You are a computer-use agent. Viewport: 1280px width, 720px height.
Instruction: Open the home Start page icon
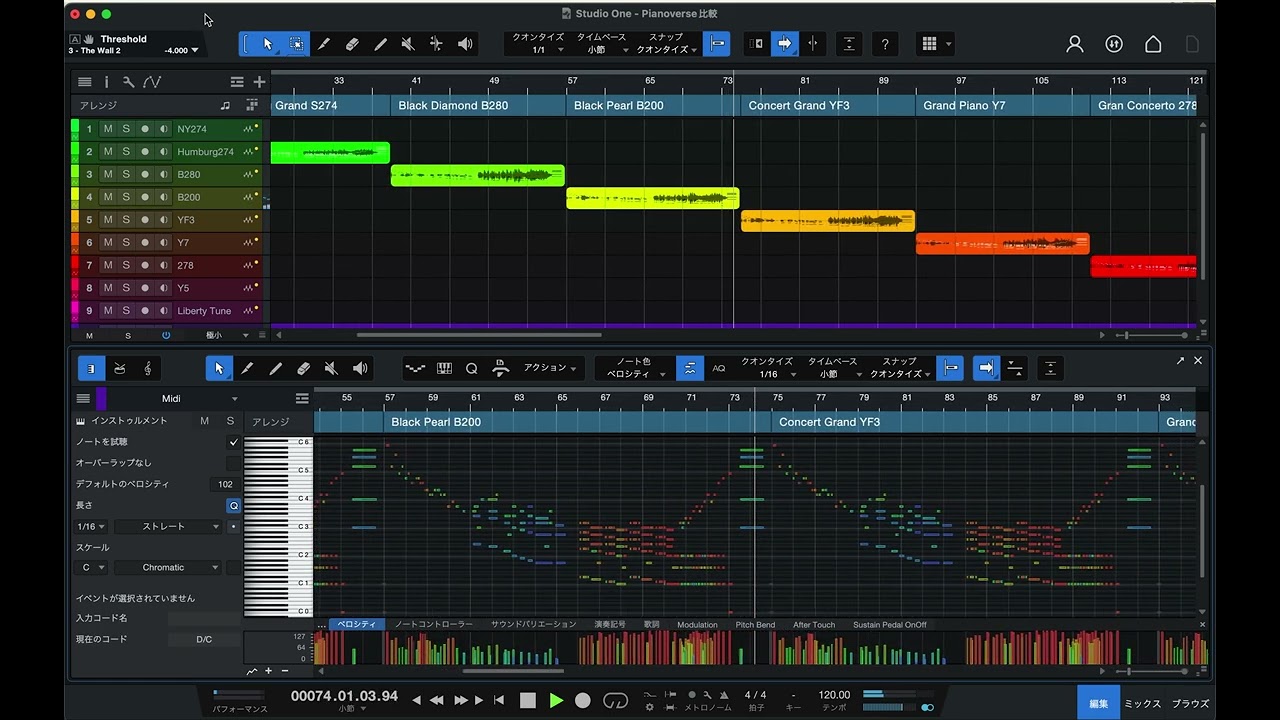1153,44
